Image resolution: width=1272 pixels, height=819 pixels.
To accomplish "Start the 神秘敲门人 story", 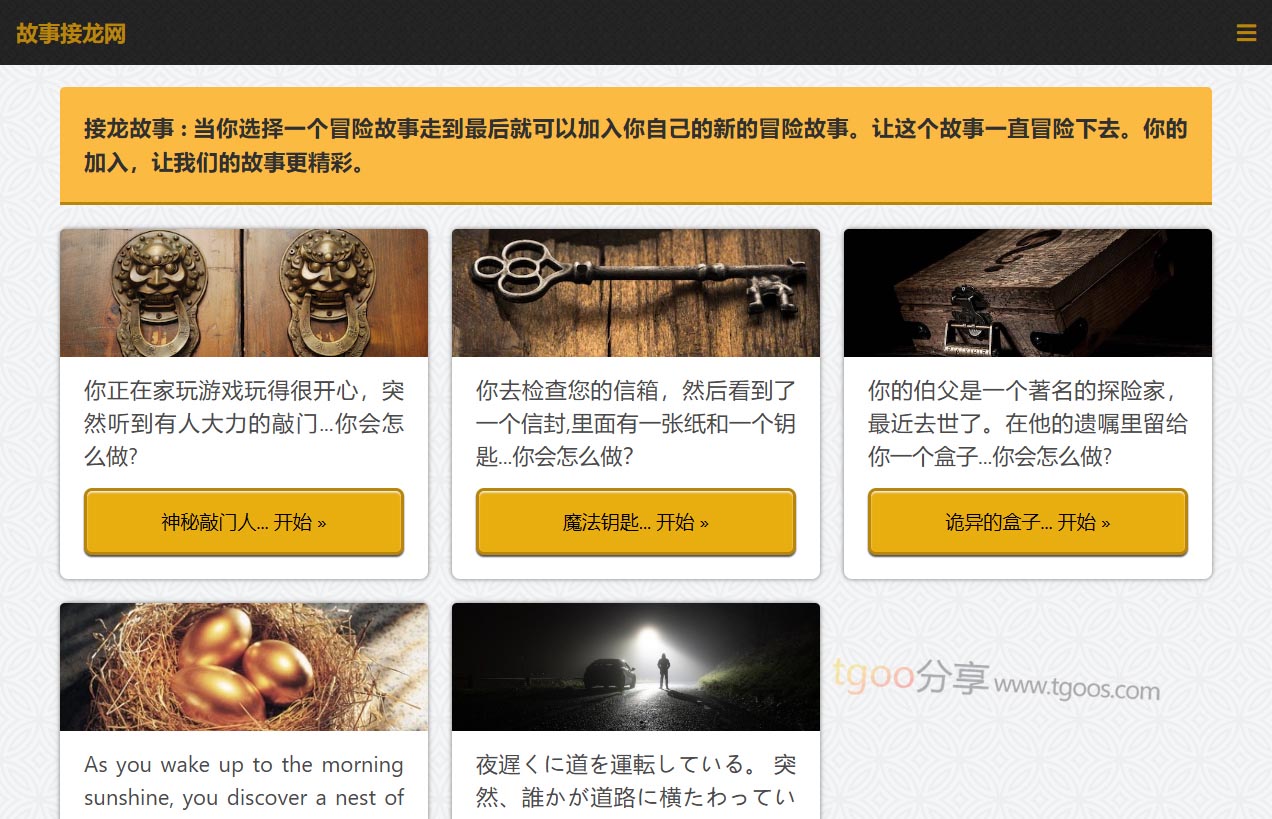I will [x=244, y=522].
